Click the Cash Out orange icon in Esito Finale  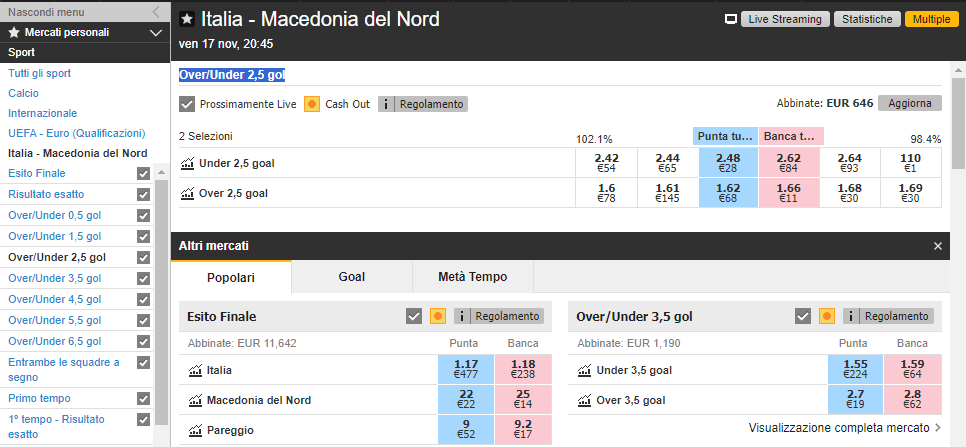437,316
